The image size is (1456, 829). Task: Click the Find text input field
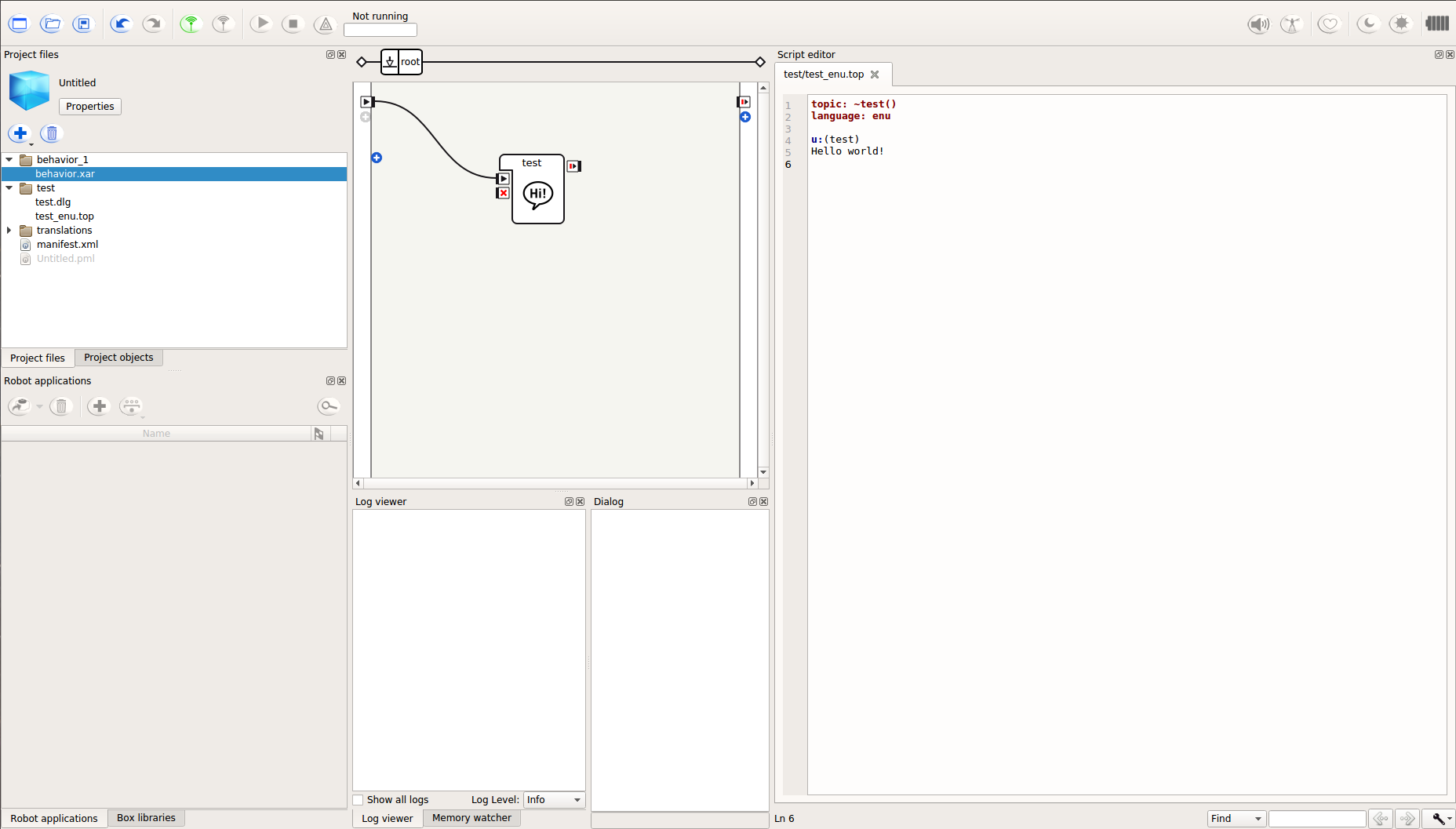(1317, 819)
